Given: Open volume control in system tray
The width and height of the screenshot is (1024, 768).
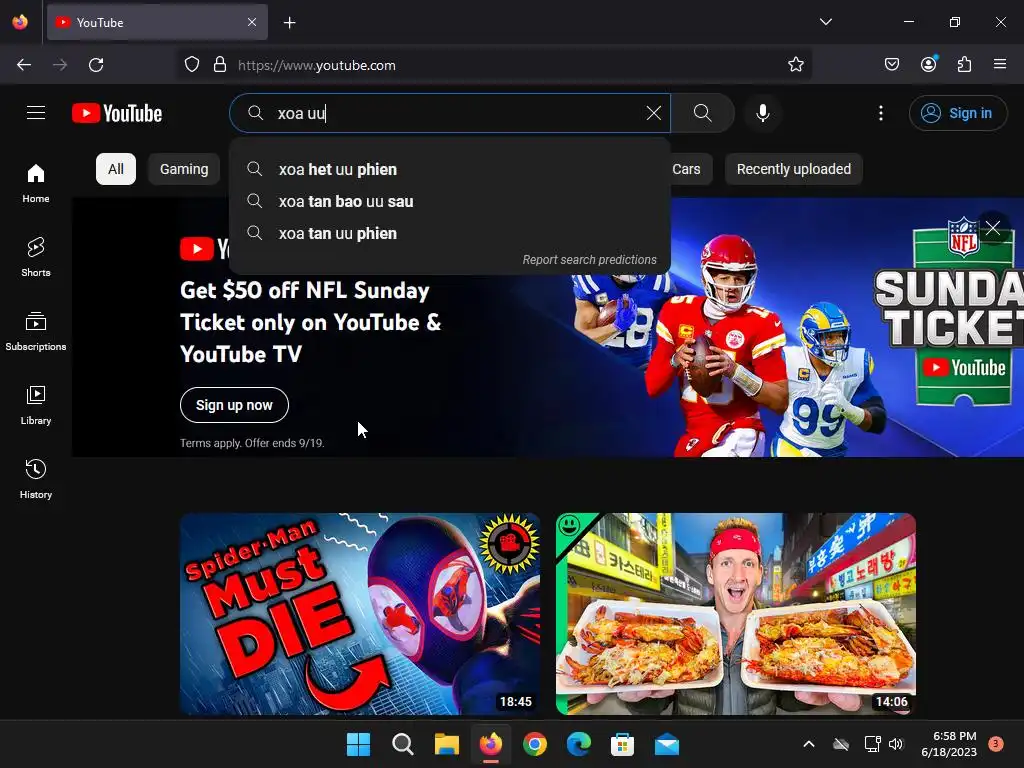Looking at the screenshot, I should click(896, 744).
